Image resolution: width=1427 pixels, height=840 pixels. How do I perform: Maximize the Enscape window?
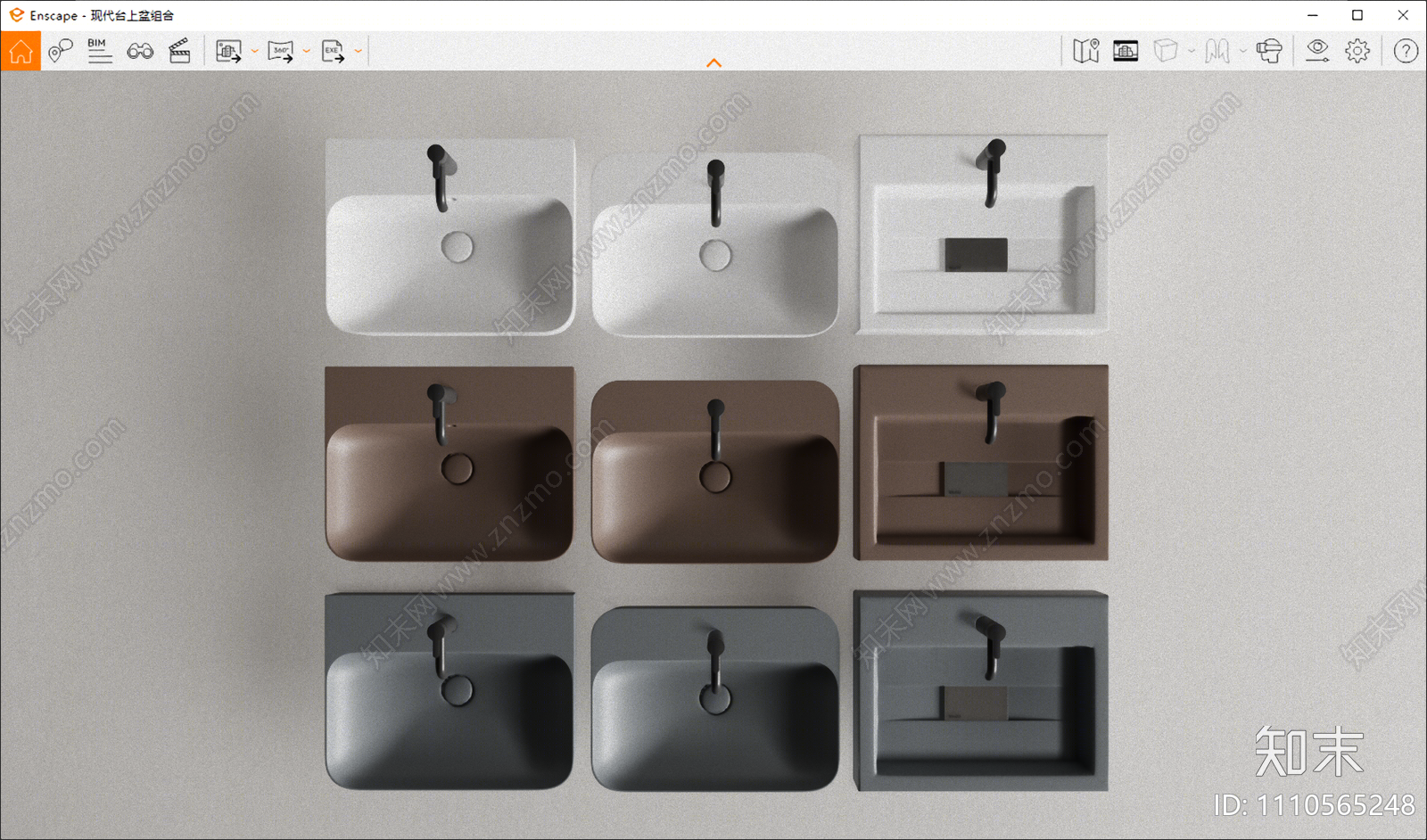pyautogui.click(x=1357, y=15)
